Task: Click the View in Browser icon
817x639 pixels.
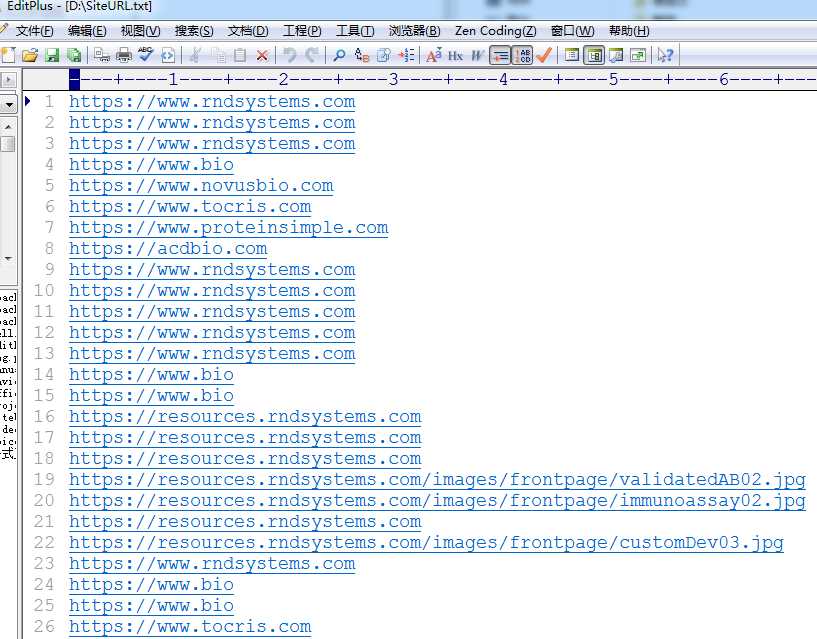Action: (x=168, y=55)
